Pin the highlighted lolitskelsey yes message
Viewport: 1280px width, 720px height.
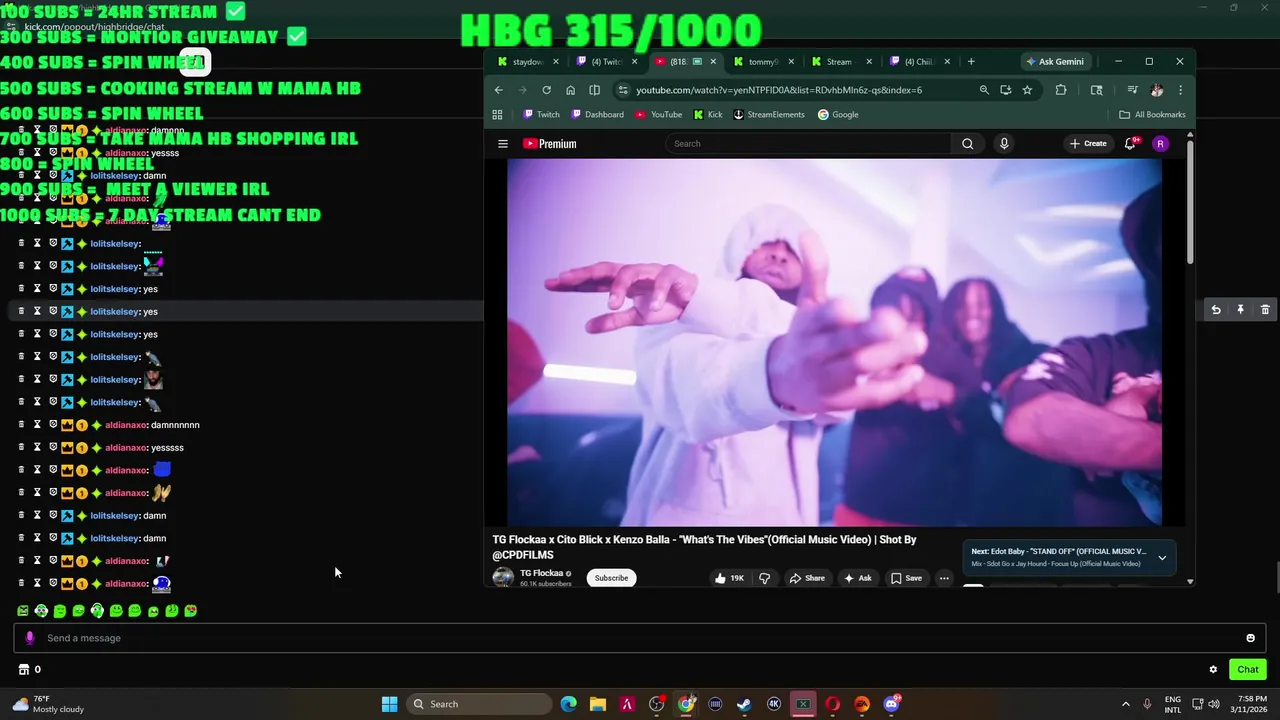coord(1240,310)
